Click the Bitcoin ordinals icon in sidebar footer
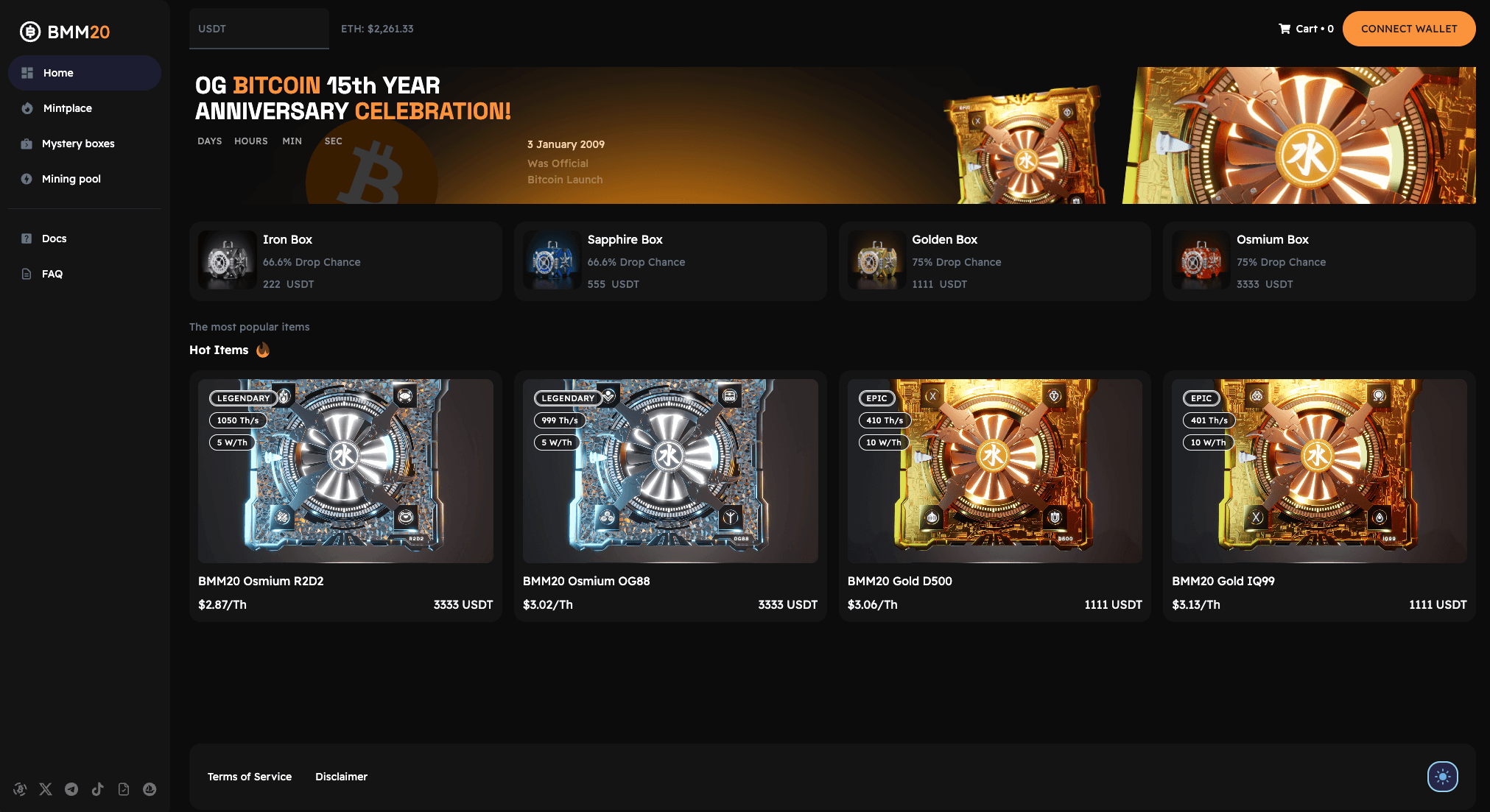The width and height of the screenshot is (1490, 812). coord(20,789)
